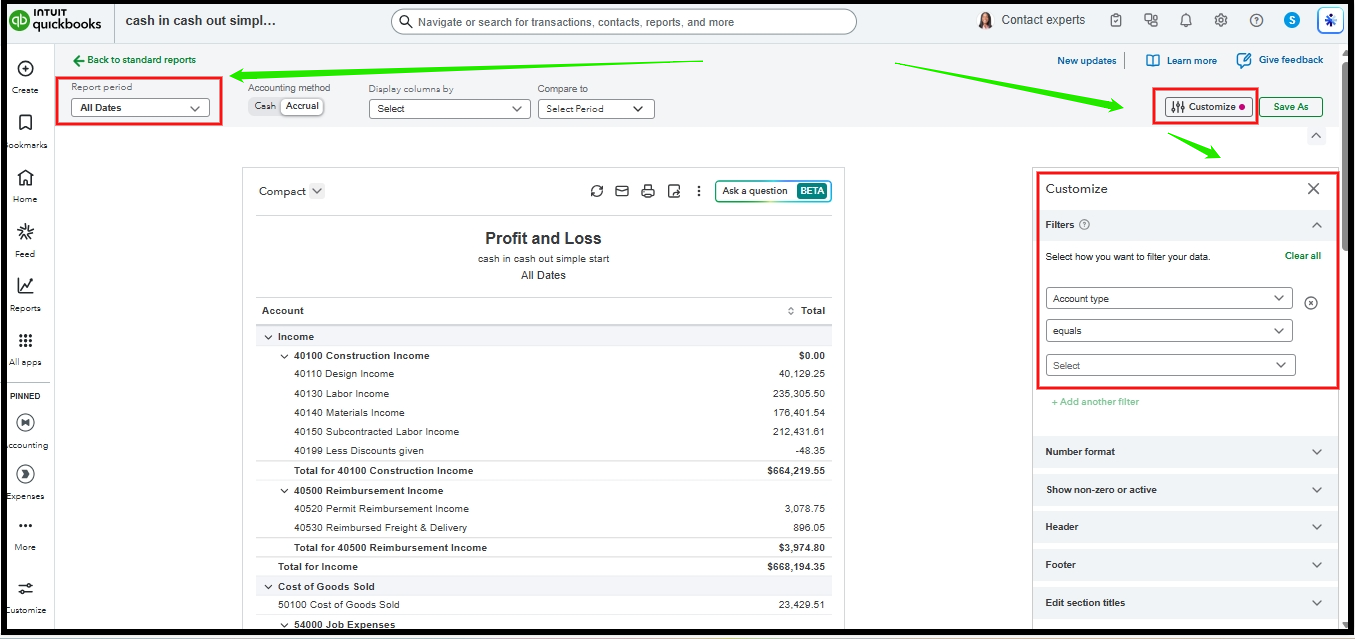The height and width of the screenshot is (639, 1355).
Task: Click Clear all filters link
Action: coord(1303,256)
